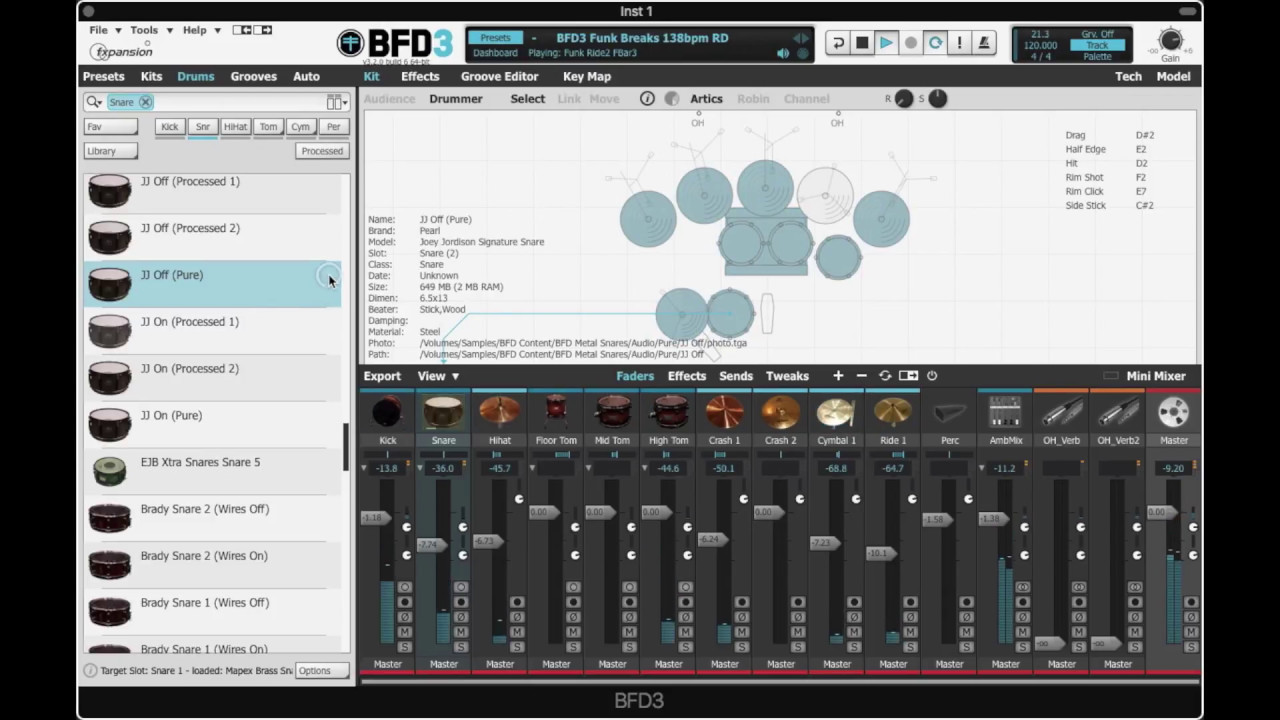Remove the Snare search tag
Image resolution: width=1280 pixels, height=720 pixels.
(x=145, y=102)
